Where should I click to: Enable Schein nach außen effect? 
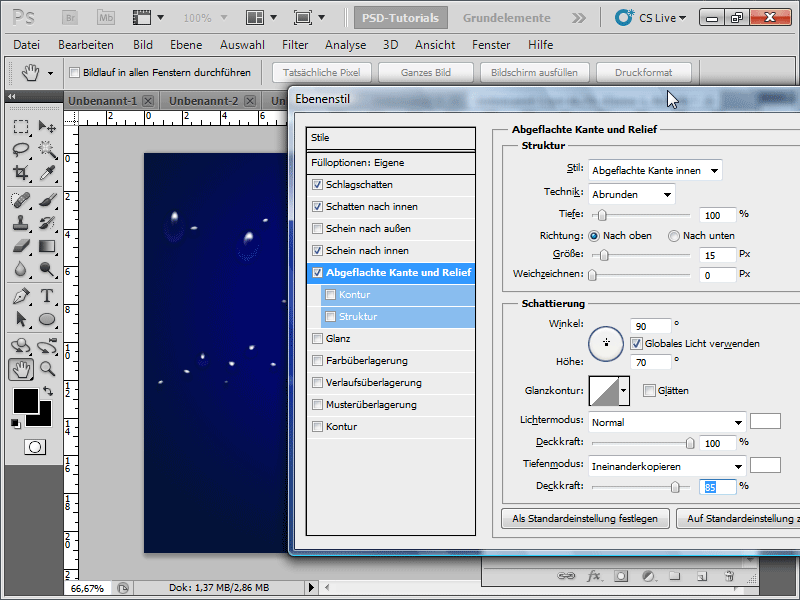[x=317, y=229]
